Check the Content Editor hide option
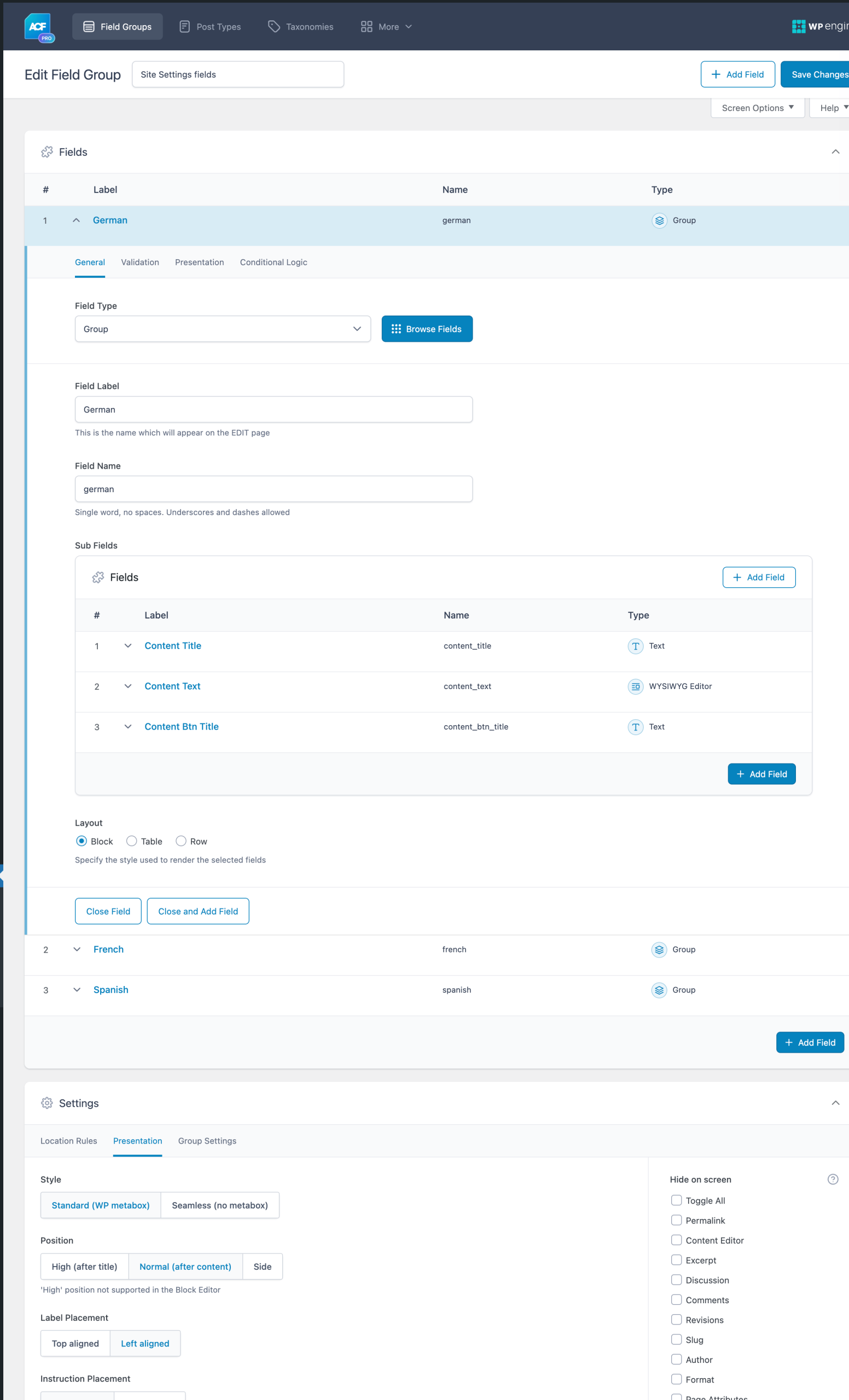 point(676,1240)
